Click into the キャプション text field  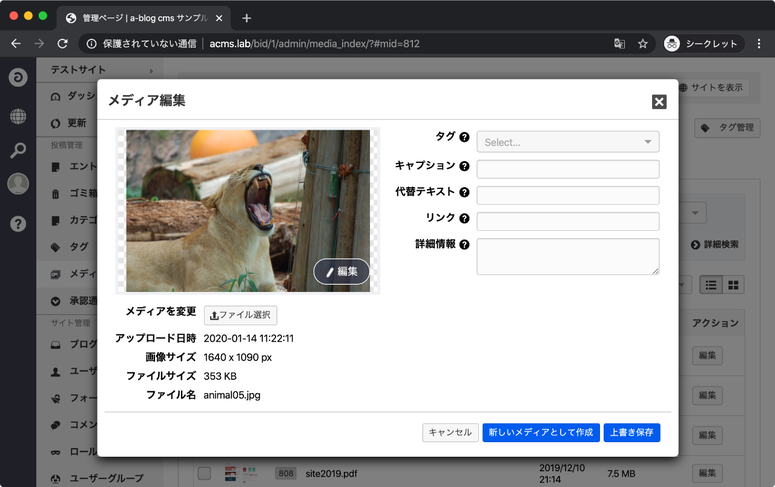click(x=568, y=169)
